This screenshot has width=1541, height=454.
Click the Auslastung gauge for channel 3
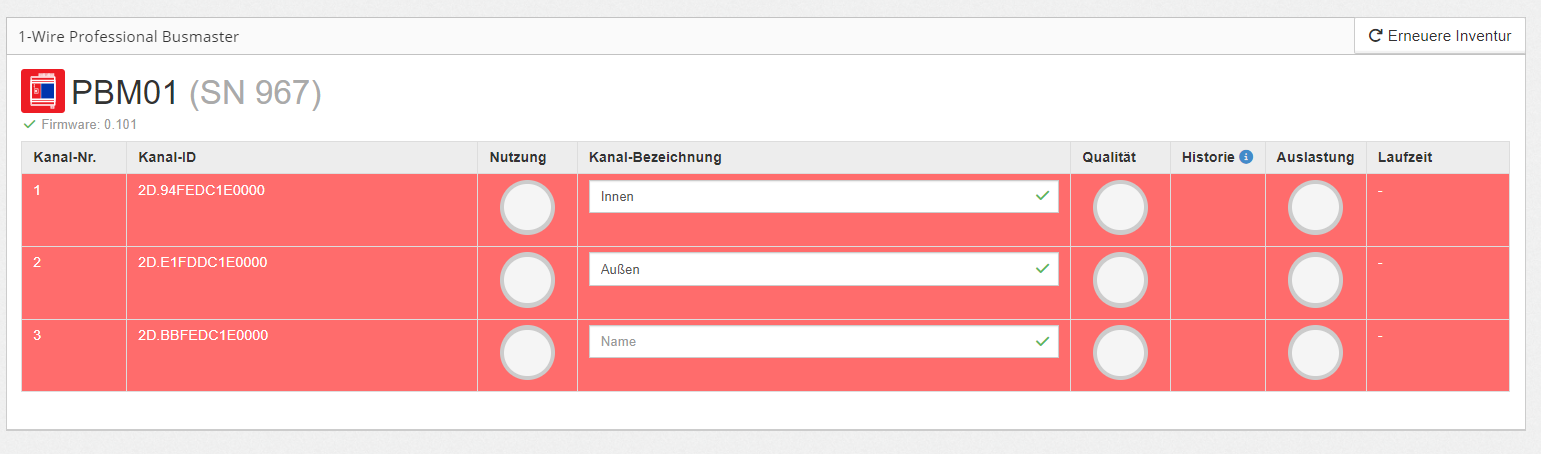coord(1315,354)
